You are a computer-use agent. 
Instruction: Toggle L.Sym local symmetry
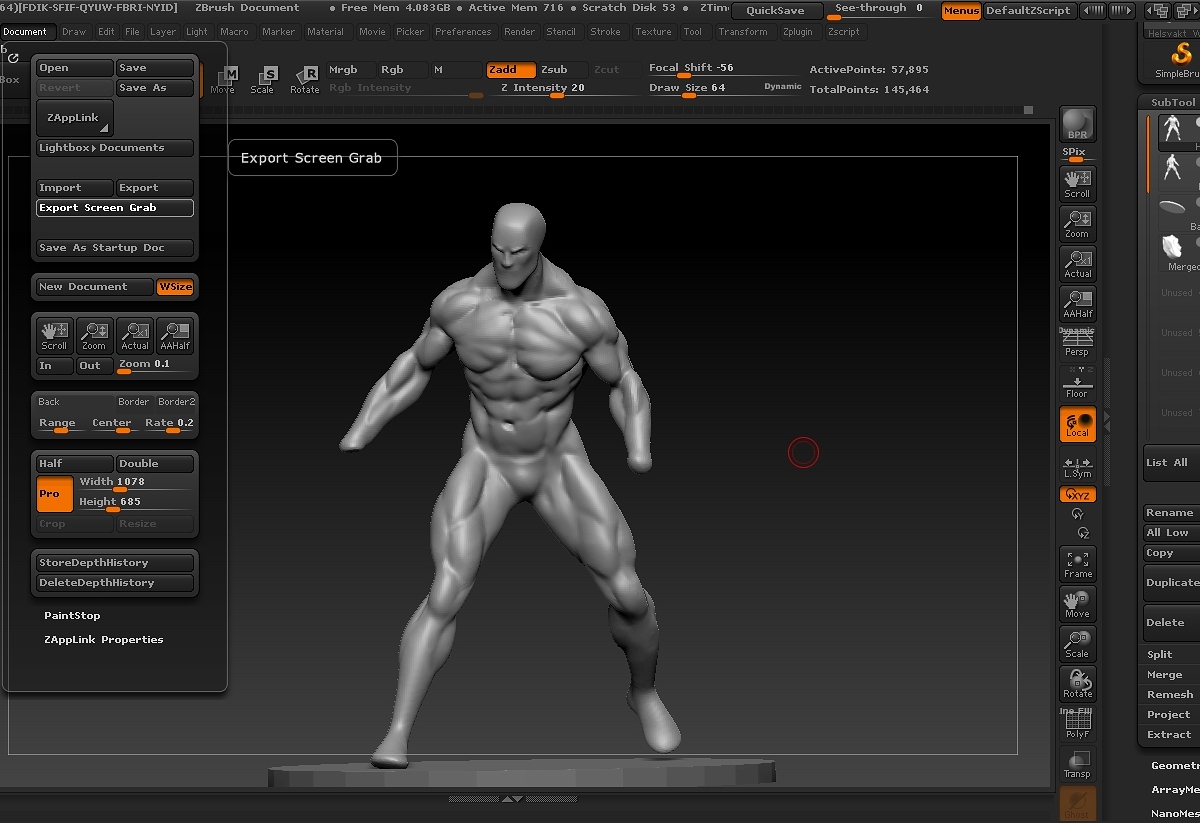tap(1077, 466)
